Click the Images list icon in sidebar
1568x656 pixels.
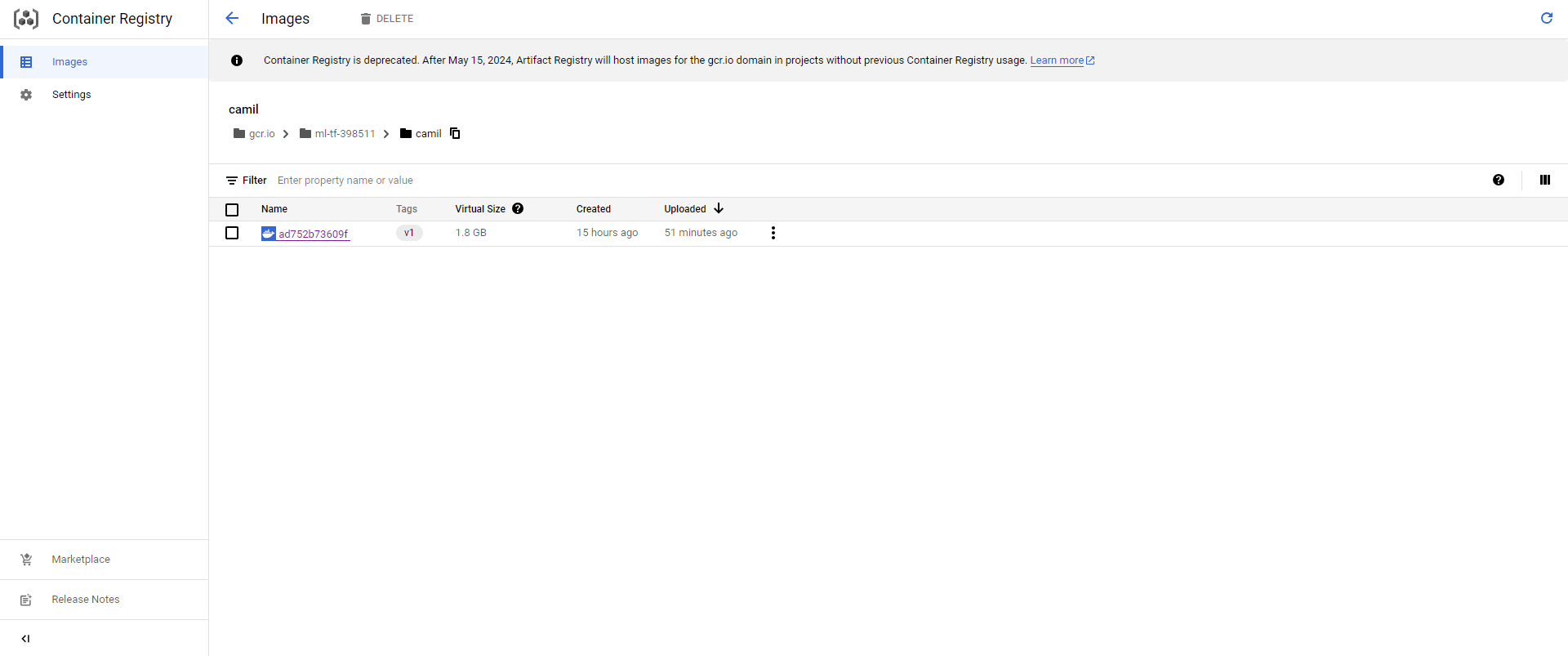(26, 62)
